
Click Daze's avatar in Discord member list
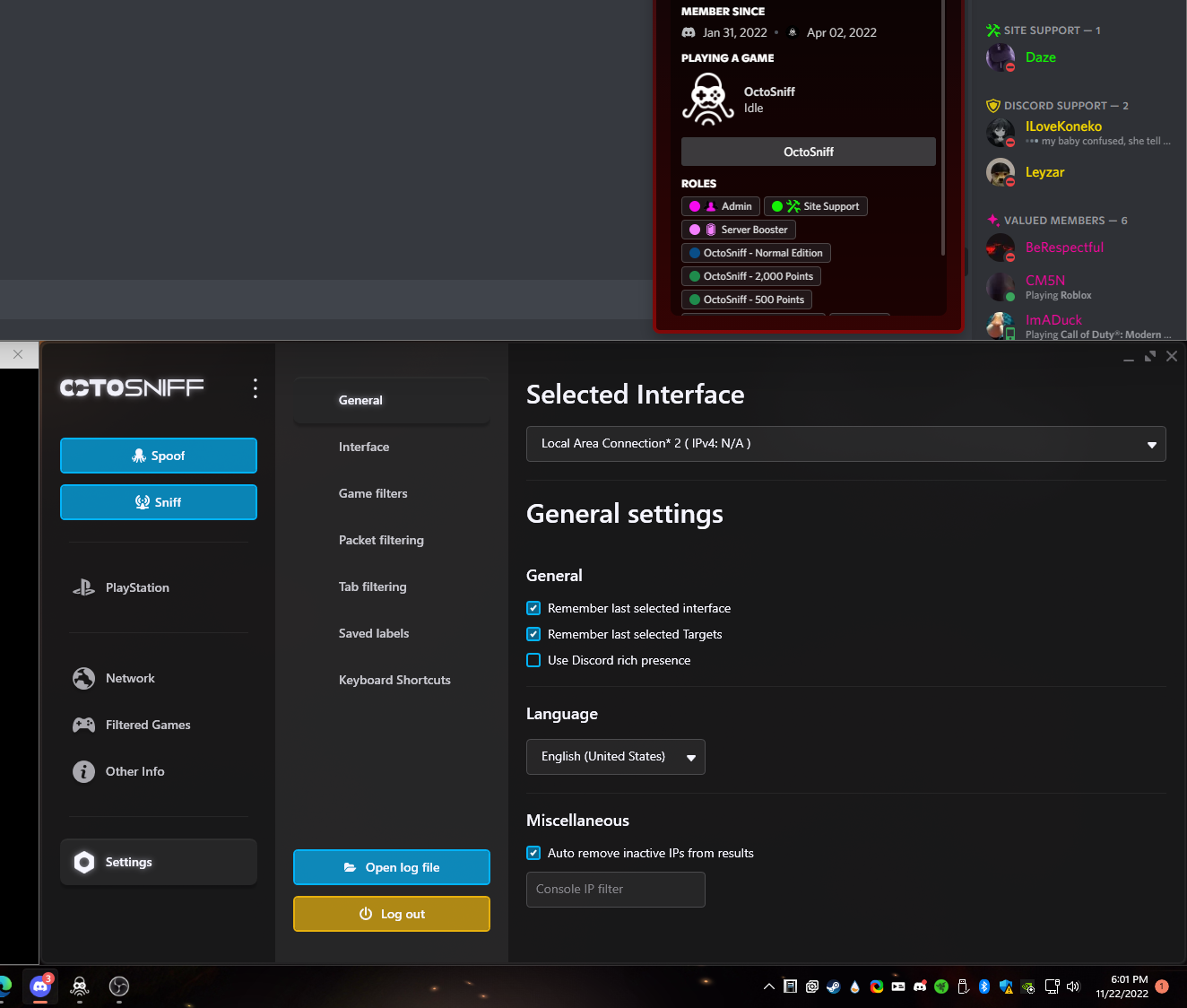[1001, 57]
